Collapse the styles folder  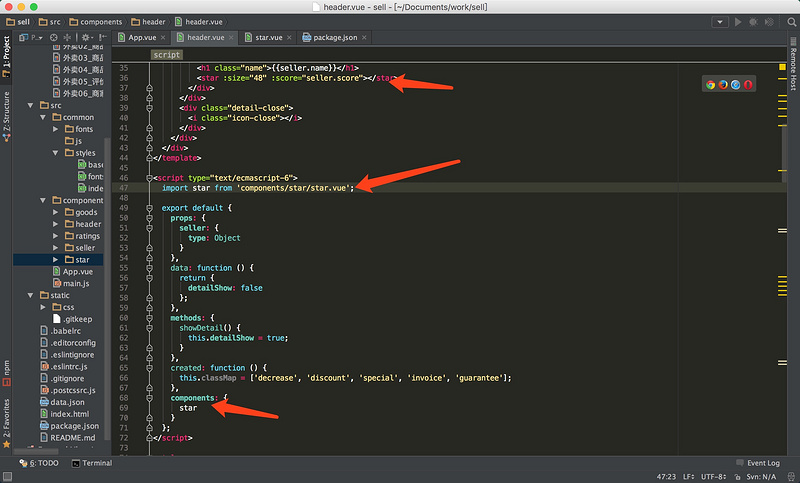[x=55, y=152]
